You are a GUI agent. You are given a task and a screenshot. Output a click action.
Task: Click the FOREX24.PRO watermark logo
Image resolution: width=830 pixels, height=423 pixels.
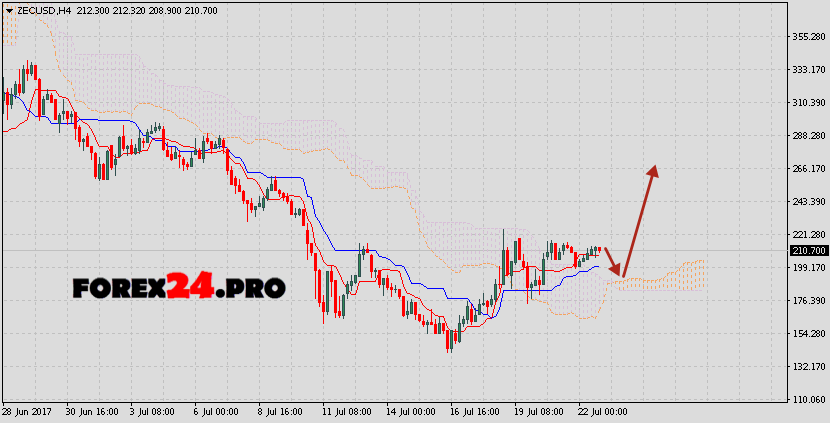coord(179,288)
